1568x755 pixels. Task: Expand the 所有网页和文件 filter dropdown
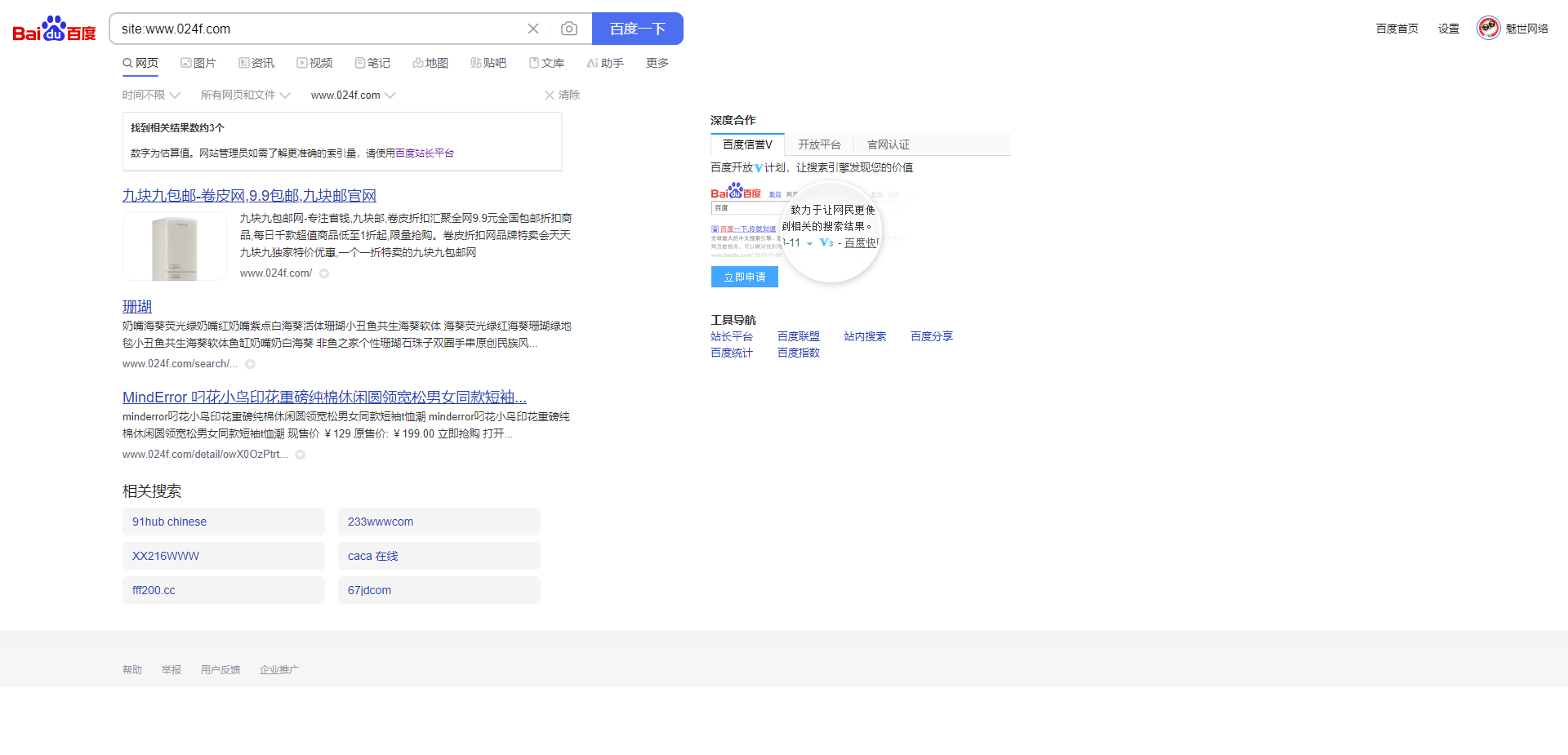pyautogui.click(x=245, y=95)
